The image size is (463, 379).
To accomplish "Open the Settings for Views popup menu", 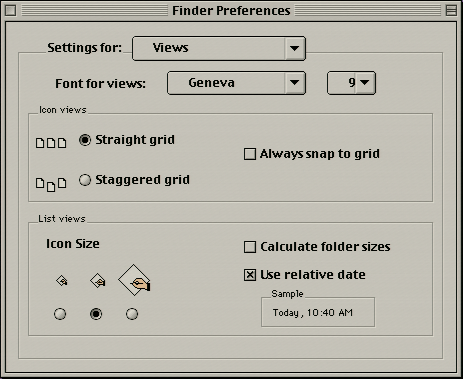I will pyautogui.click(x=219, y=48).
